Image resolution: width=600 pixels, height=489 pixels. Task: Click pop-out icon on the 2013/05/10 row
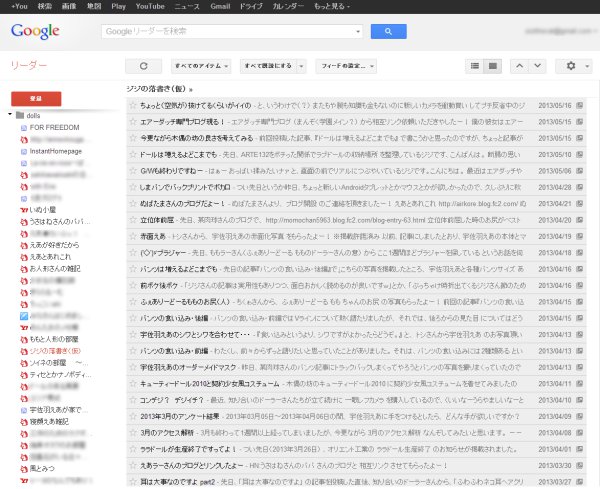(x=579, y=155)
